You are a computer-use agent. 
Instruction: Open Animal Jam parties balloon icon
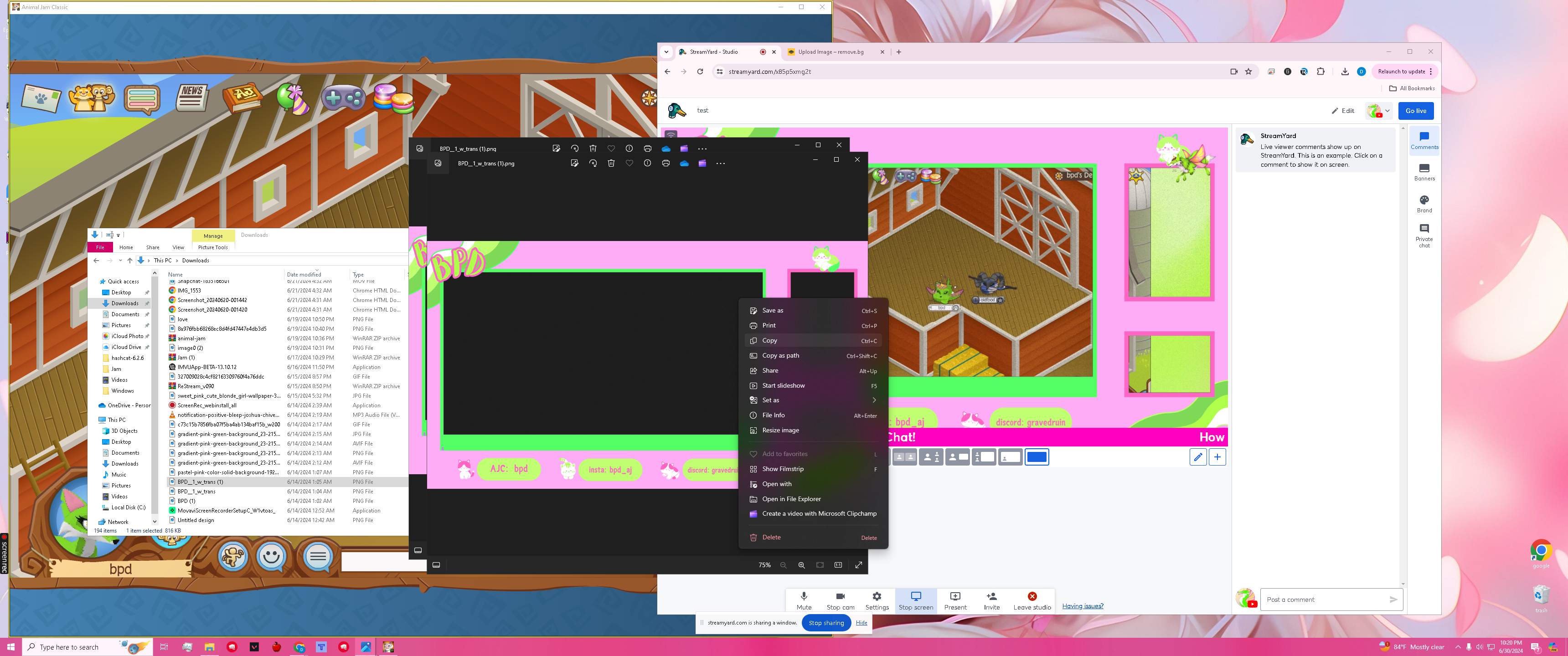[x=293, y=98]
